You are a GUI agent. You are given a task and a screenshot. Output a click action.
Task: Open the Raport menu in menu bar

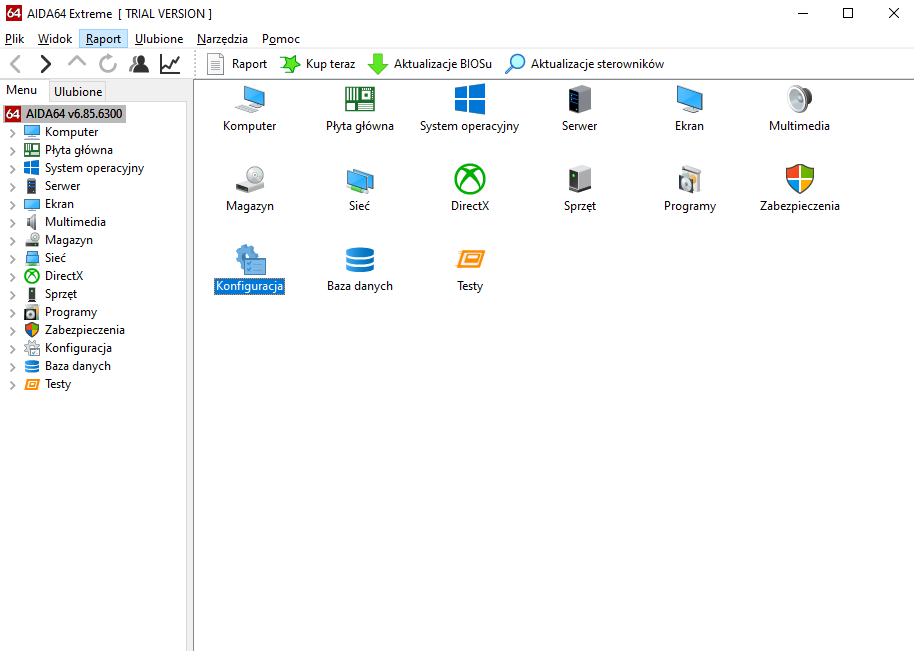tap(103, 38)
